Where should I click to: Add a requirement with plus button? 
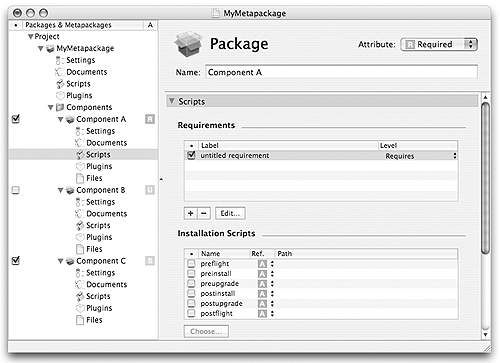(x=191, y=213)
